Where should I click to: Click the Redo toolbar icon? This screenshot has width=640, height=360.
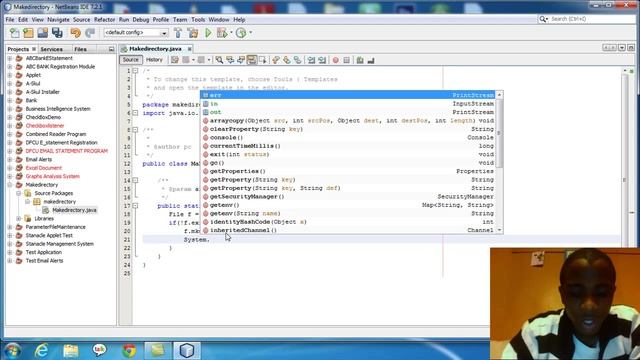click(x=90, y=33)
